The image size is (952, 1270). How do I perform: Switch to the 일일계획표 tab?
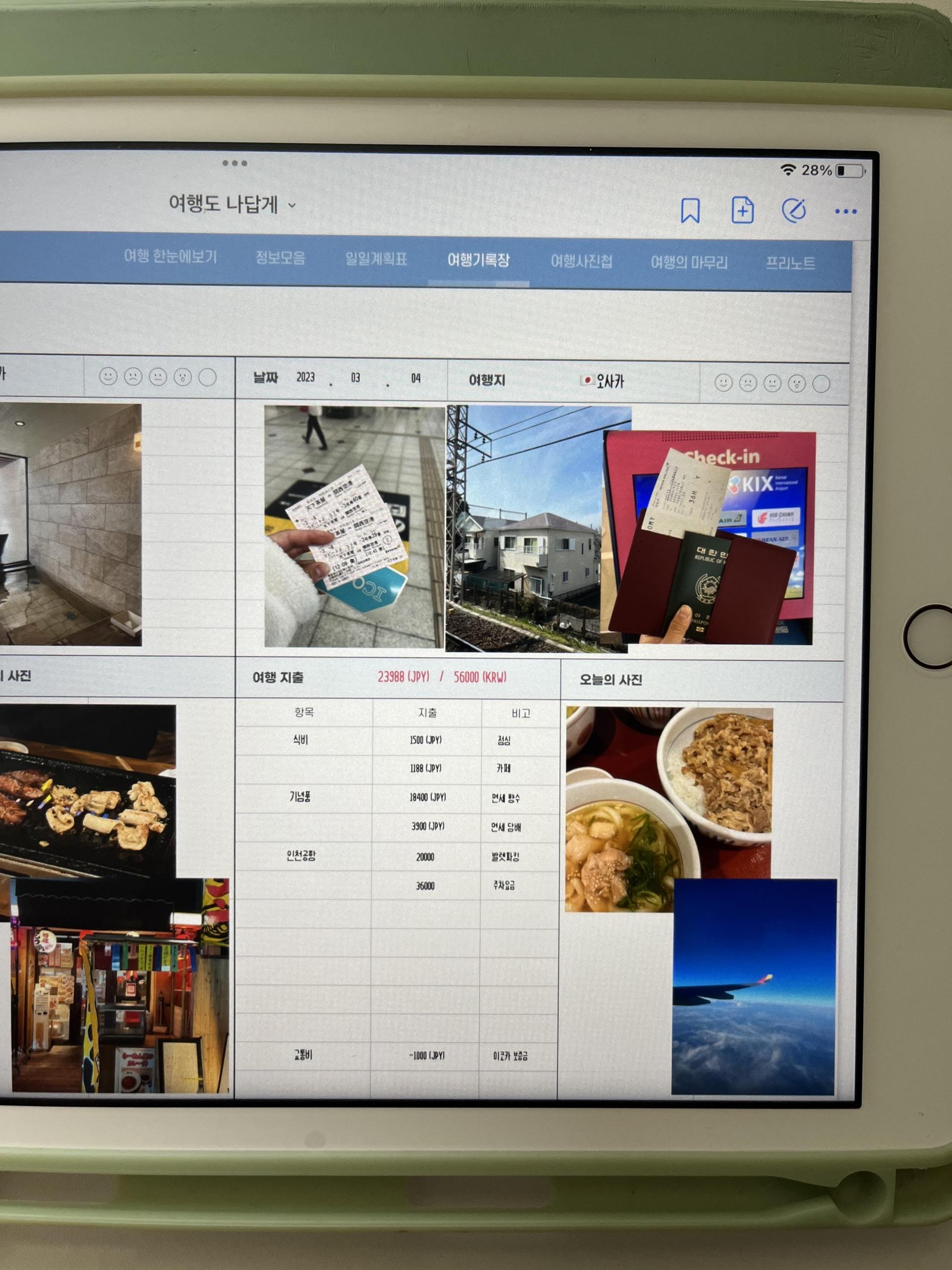coord(376,259)
